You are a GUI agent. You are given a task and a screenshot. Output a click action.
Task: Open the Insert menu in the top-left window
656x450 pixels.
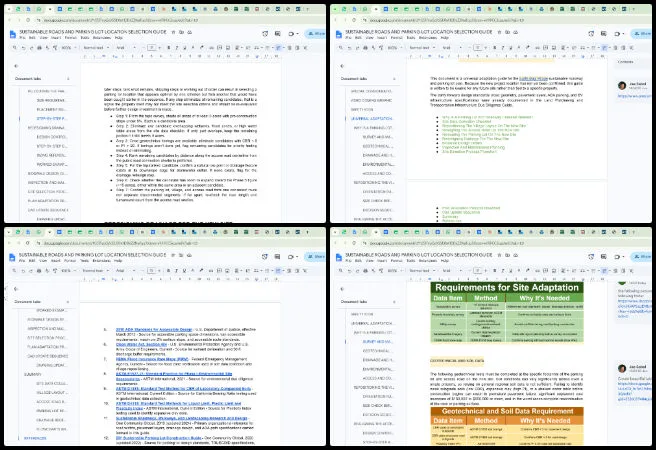(x=56, y=38)
